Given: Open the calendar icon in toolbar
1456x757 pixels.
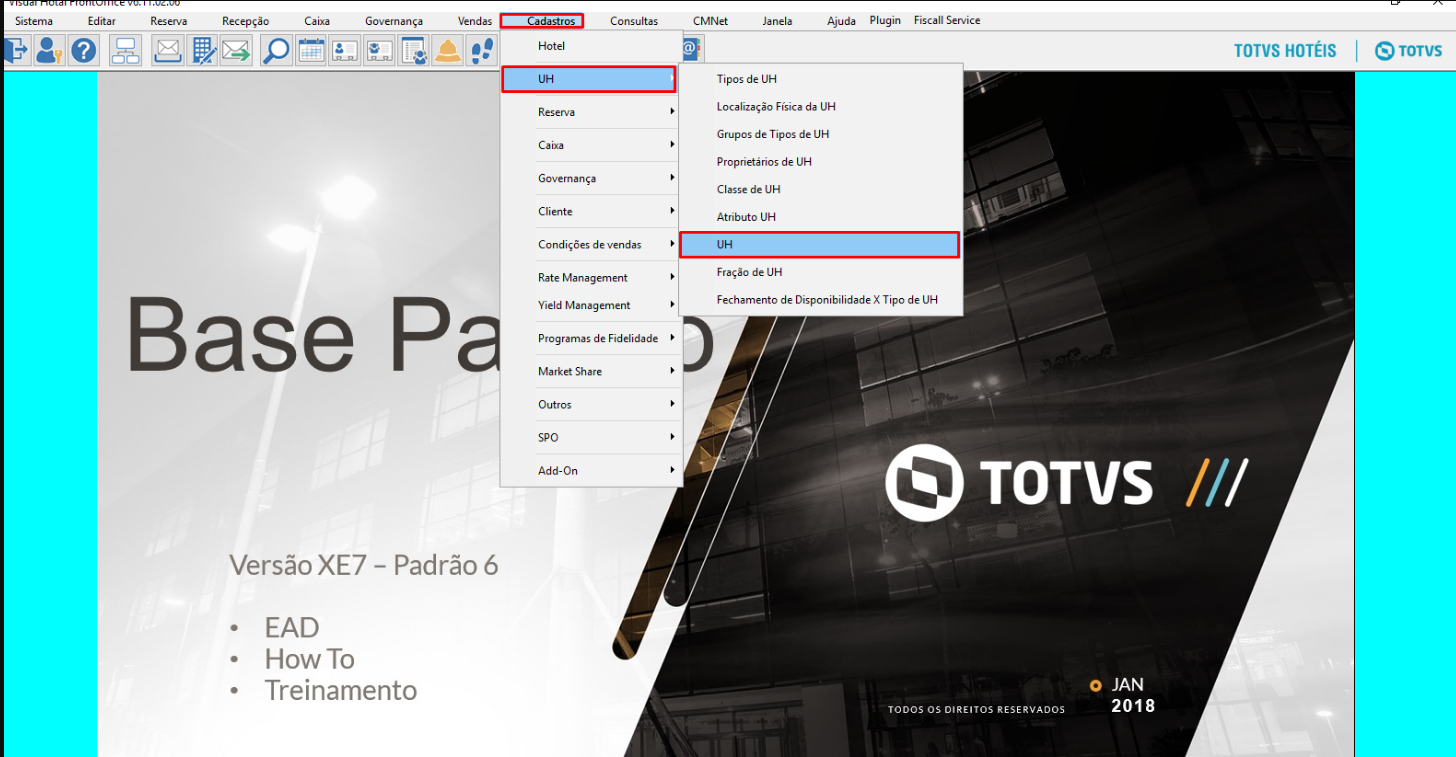Looking at the screenshot, I should coord(311,50).
